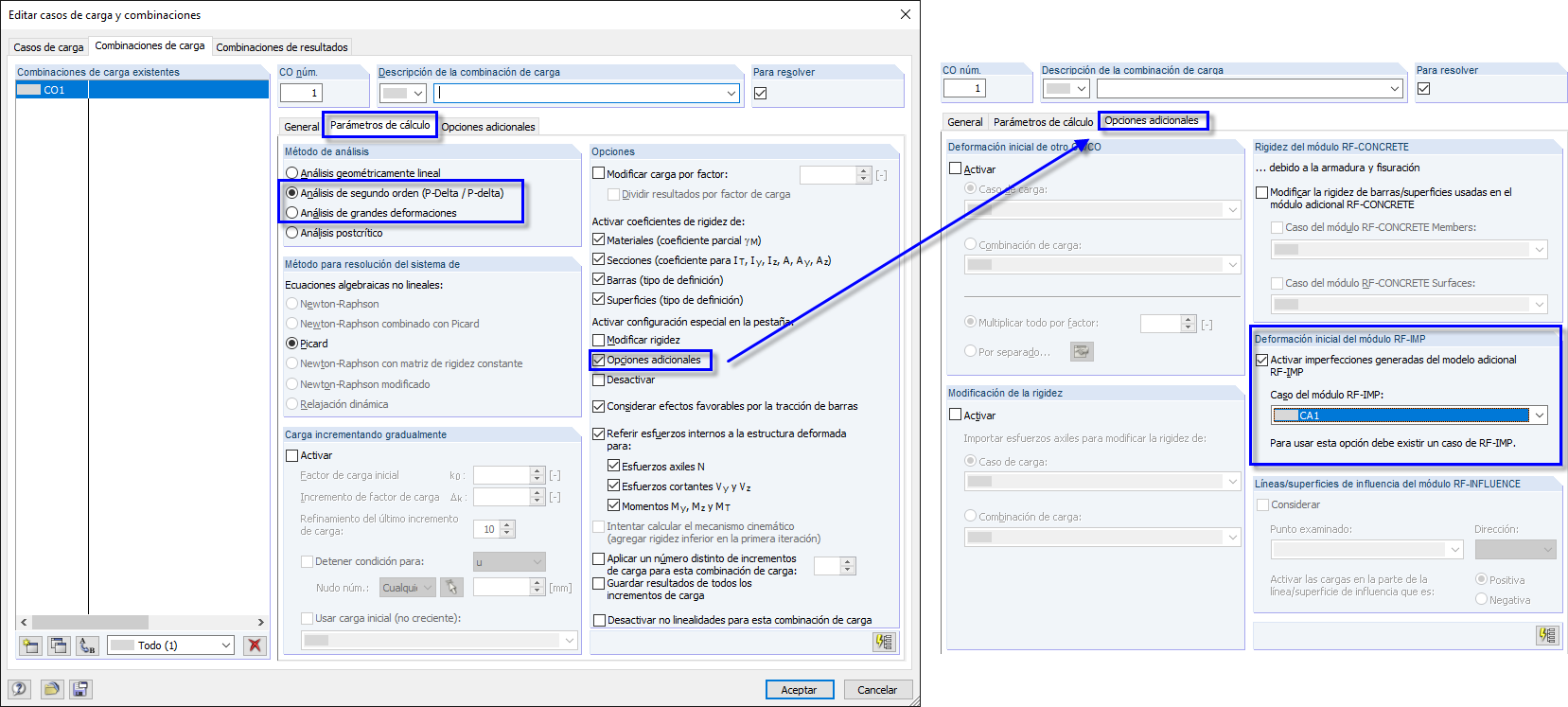The height and width of the screenshot is (707, 1568).
Task: Load saved default settings folder icon
Action: 51,689
